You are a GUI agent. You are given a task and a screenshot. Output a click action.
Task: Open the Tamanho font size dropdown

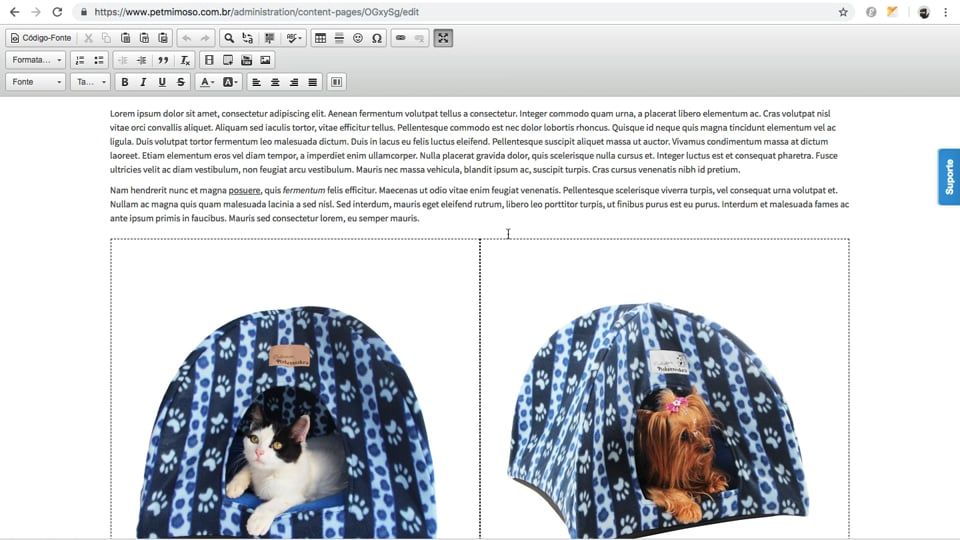click(90, 82)
